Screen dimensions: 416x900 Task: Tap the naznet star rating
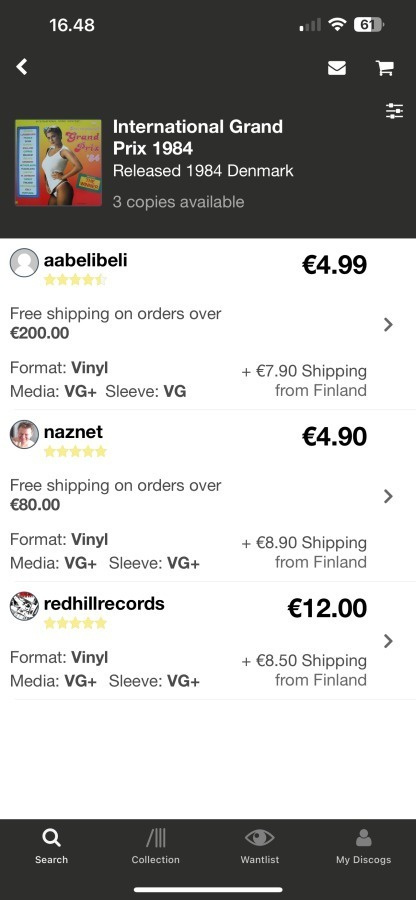(75, 452)
